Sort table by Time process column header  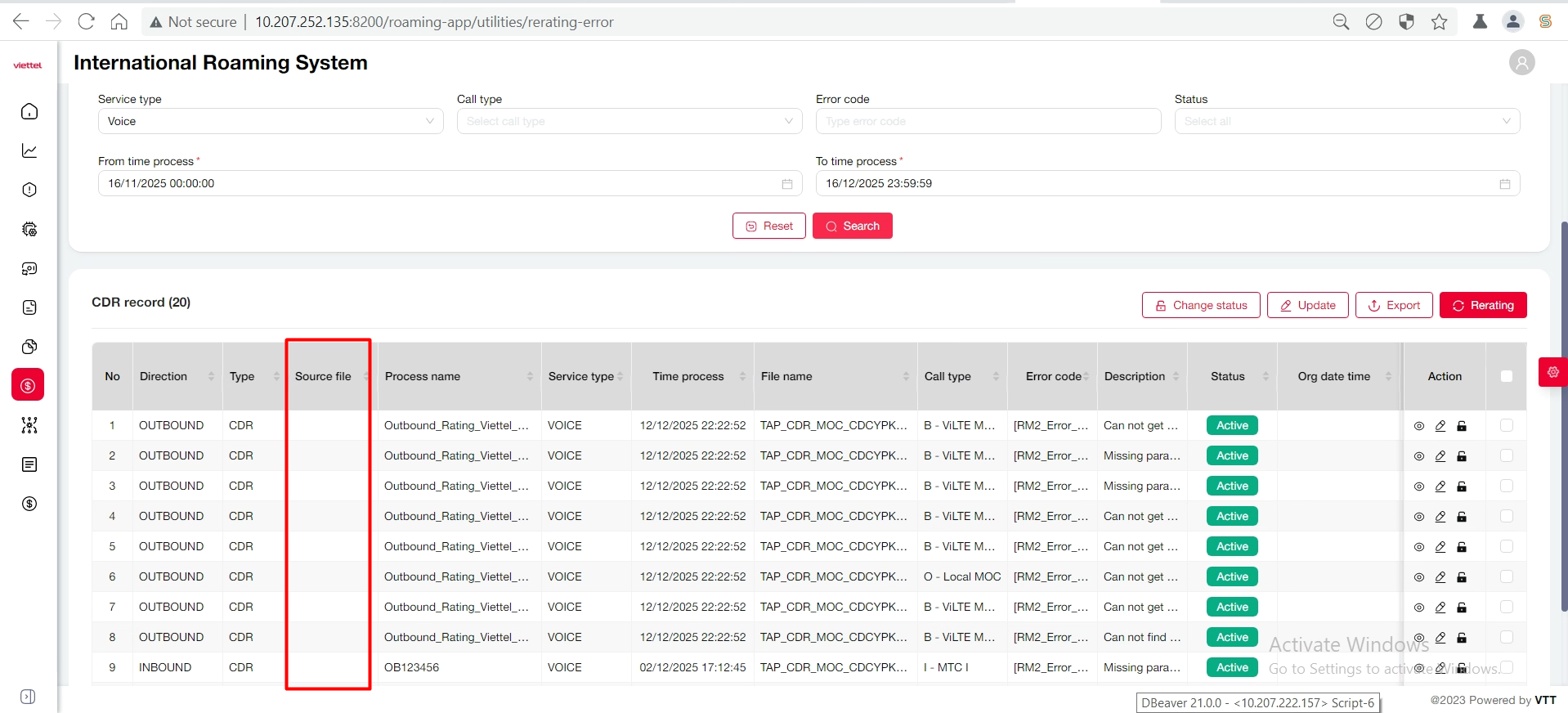coord(688,376)
